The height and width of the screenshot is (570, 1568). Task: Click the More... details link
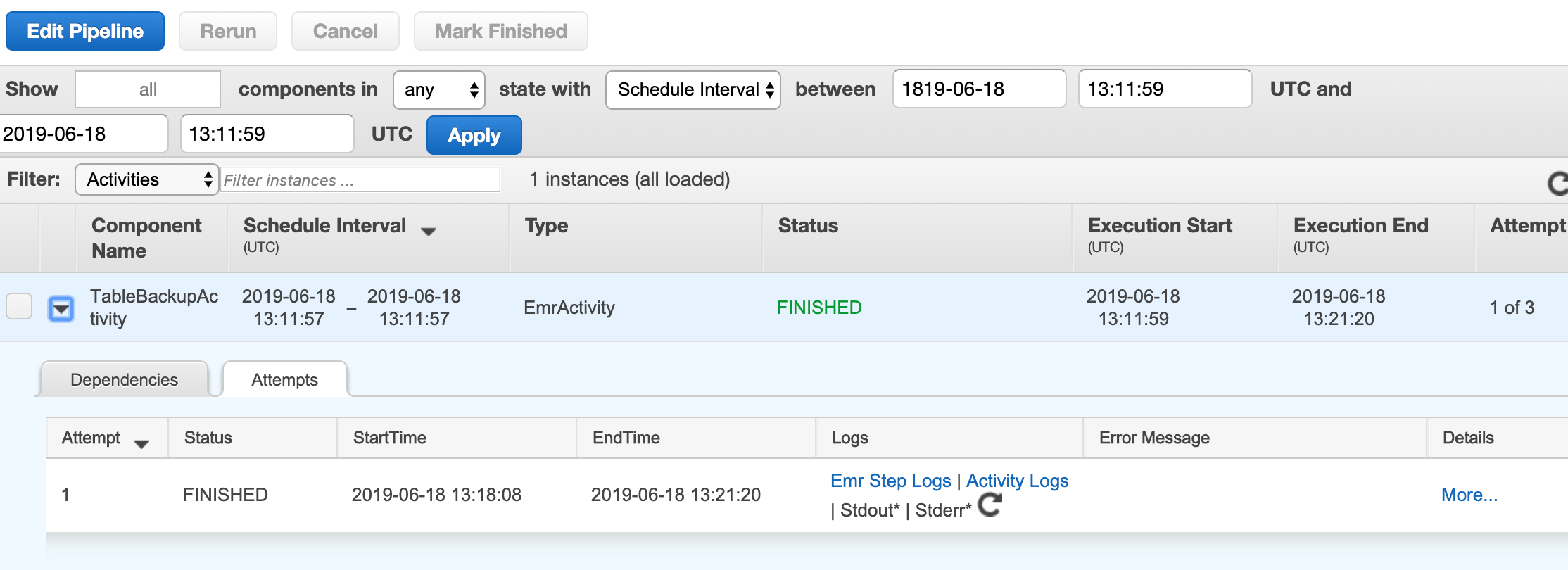click(1469, 495)
